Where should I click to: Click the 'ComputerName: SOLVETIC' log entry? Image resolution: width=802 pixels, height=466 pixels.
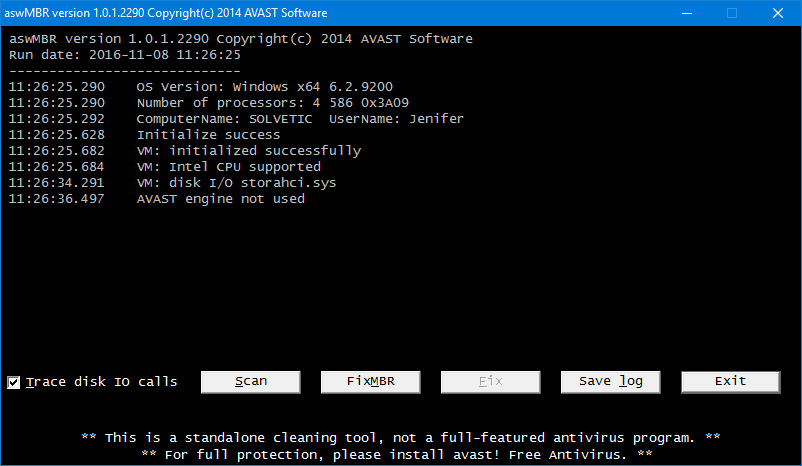point(224,119)
